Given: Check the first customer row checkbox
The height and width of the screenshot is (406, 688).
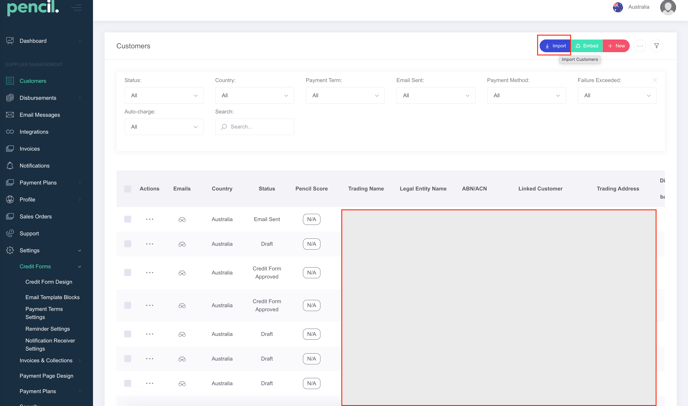Looking at the screenshot, I should [x=128, y=219].
